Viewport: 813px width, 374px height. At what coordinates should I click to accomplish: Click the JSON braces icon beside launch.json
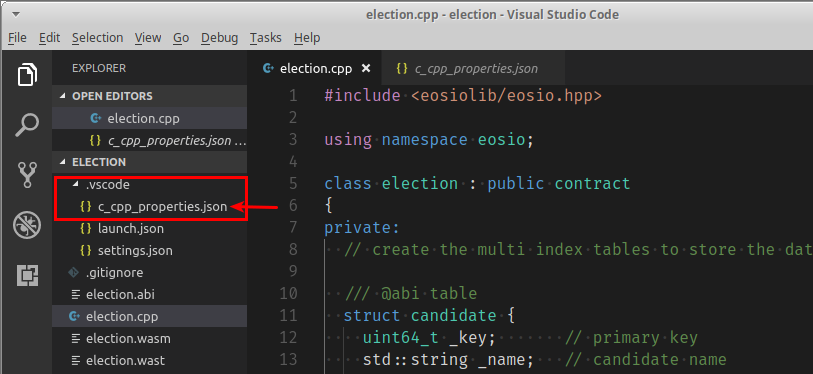86,228
